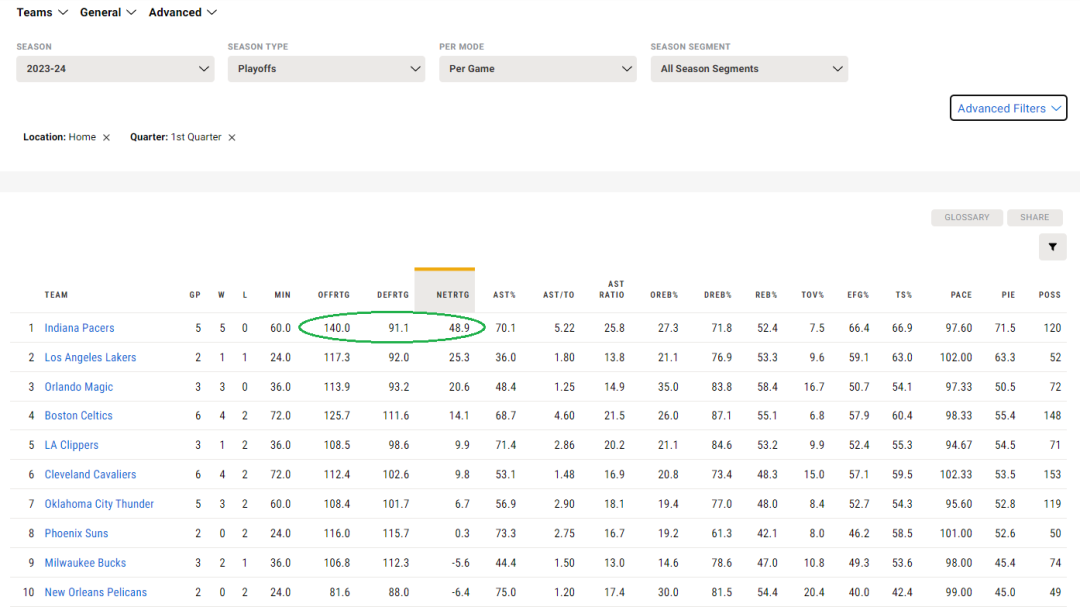Screen dimensions: 1080x607
Task: Sort table by W column header
Action: 221,295
